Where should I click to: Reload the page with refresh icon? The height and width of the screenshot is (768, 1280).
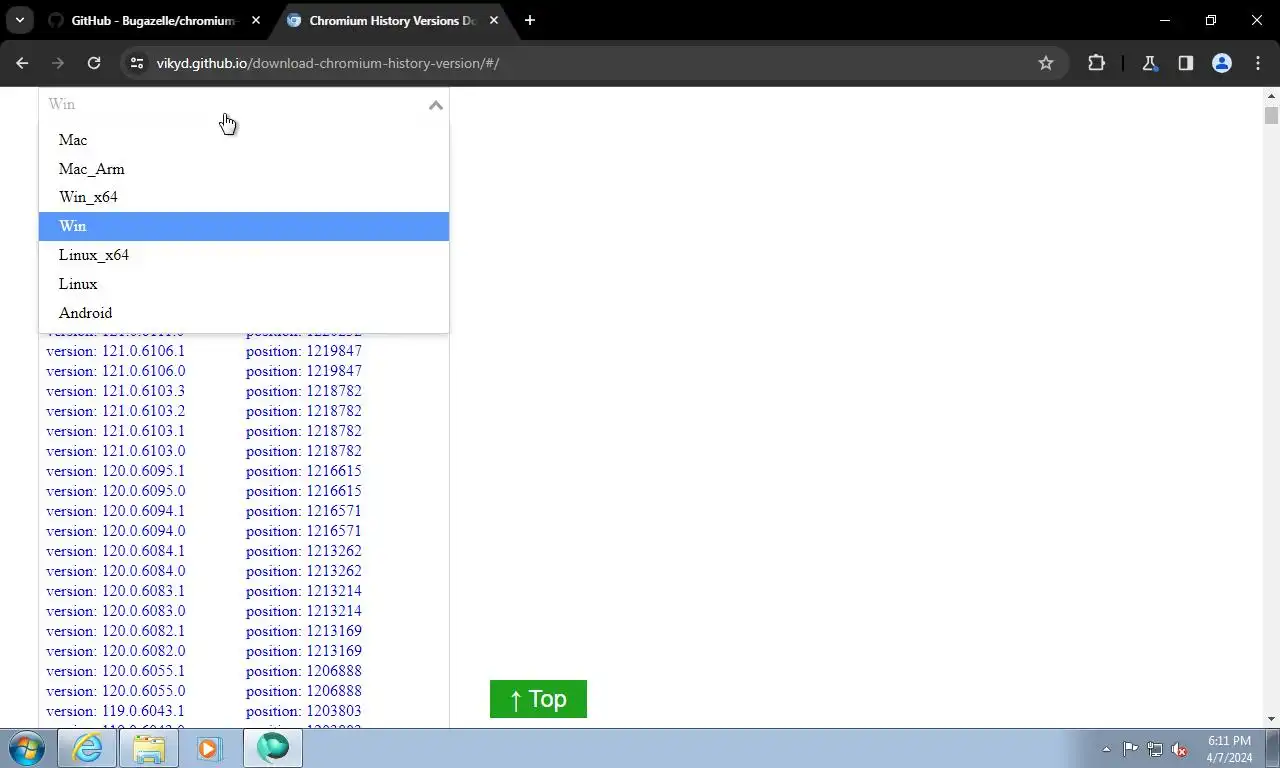(94, 63)
